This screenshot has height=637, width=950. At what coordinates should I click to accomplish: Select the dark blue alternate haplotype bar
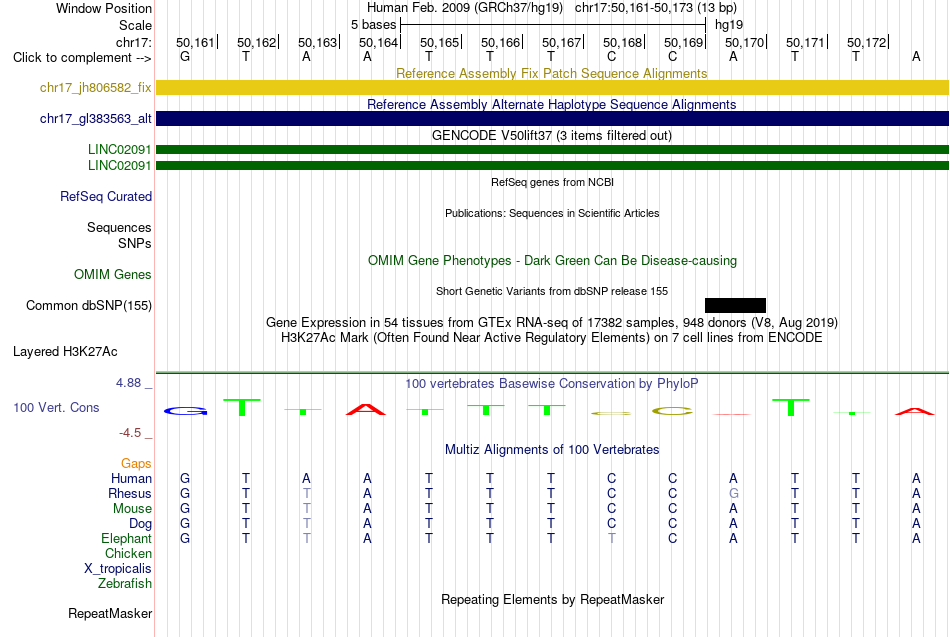553,118
